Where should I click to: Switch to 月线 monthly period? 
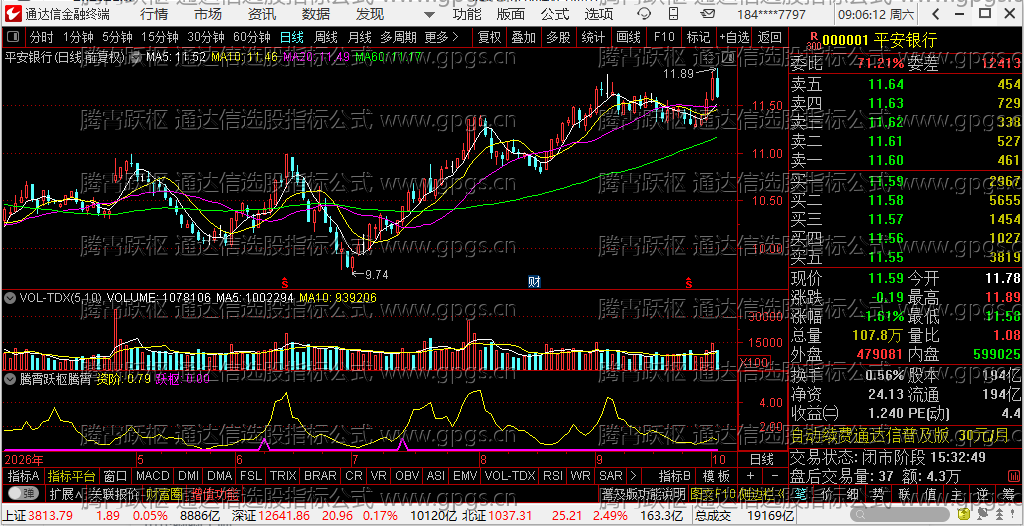(359, 37)
